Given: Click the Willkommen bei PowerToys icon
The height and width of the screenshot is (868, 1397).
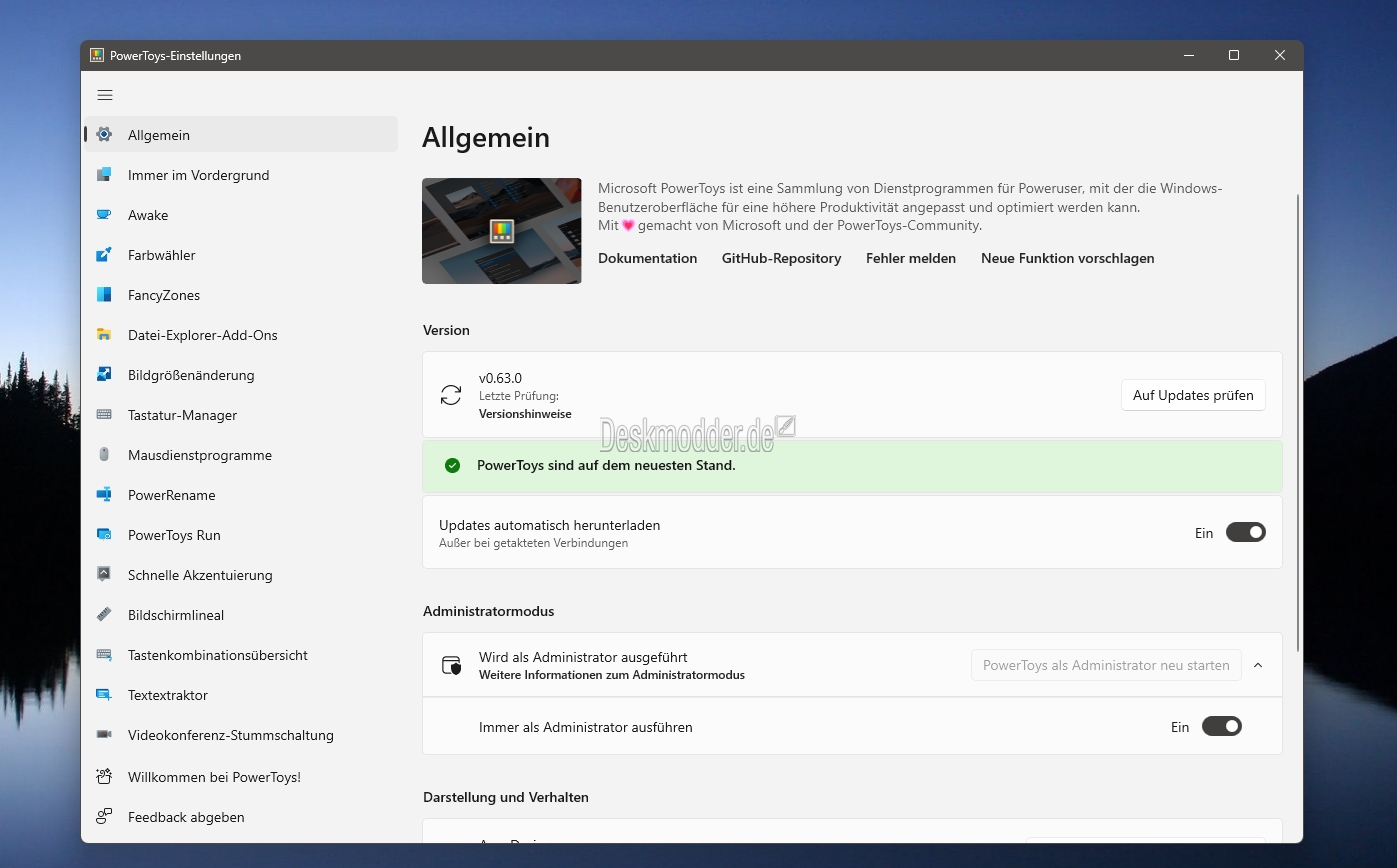Looking at the screenshot, I should pos(104,777).
